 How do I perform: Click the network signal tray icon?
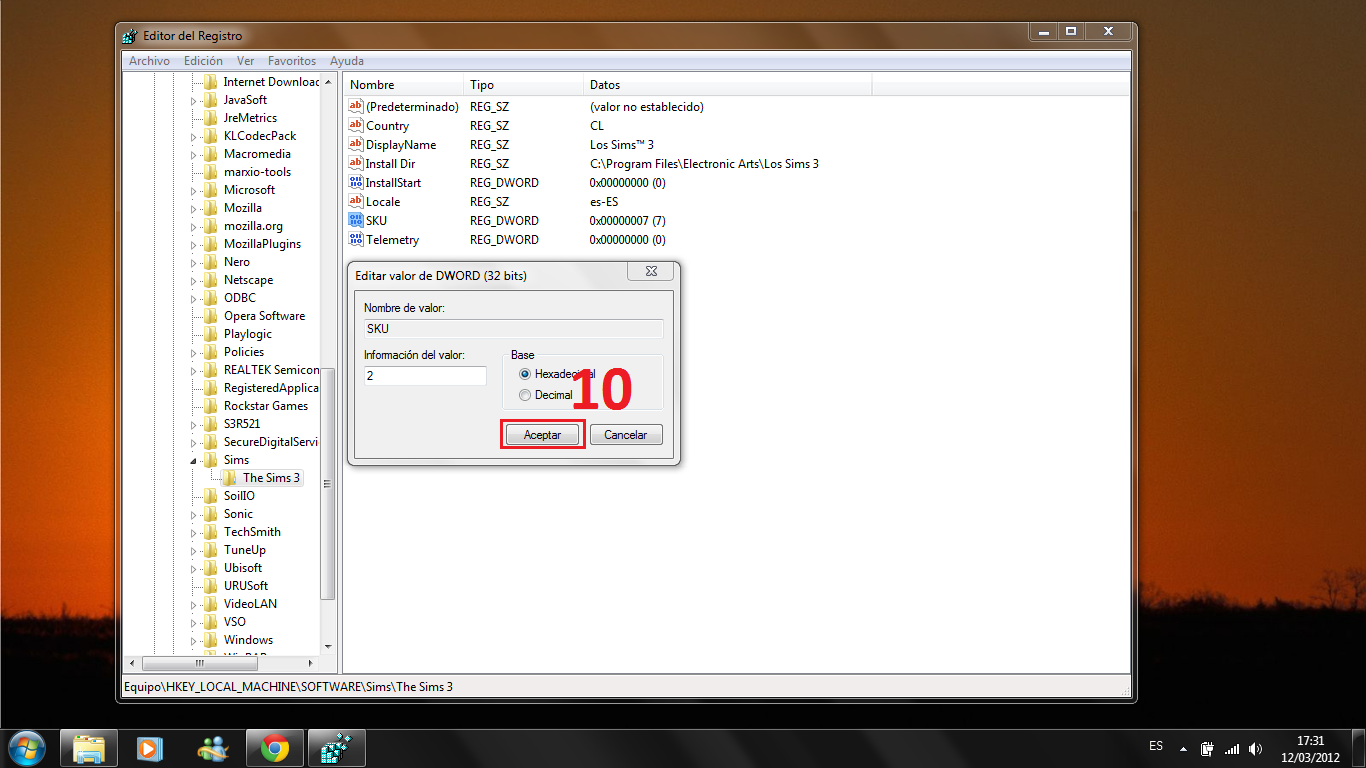click(x=1232, y=748)
